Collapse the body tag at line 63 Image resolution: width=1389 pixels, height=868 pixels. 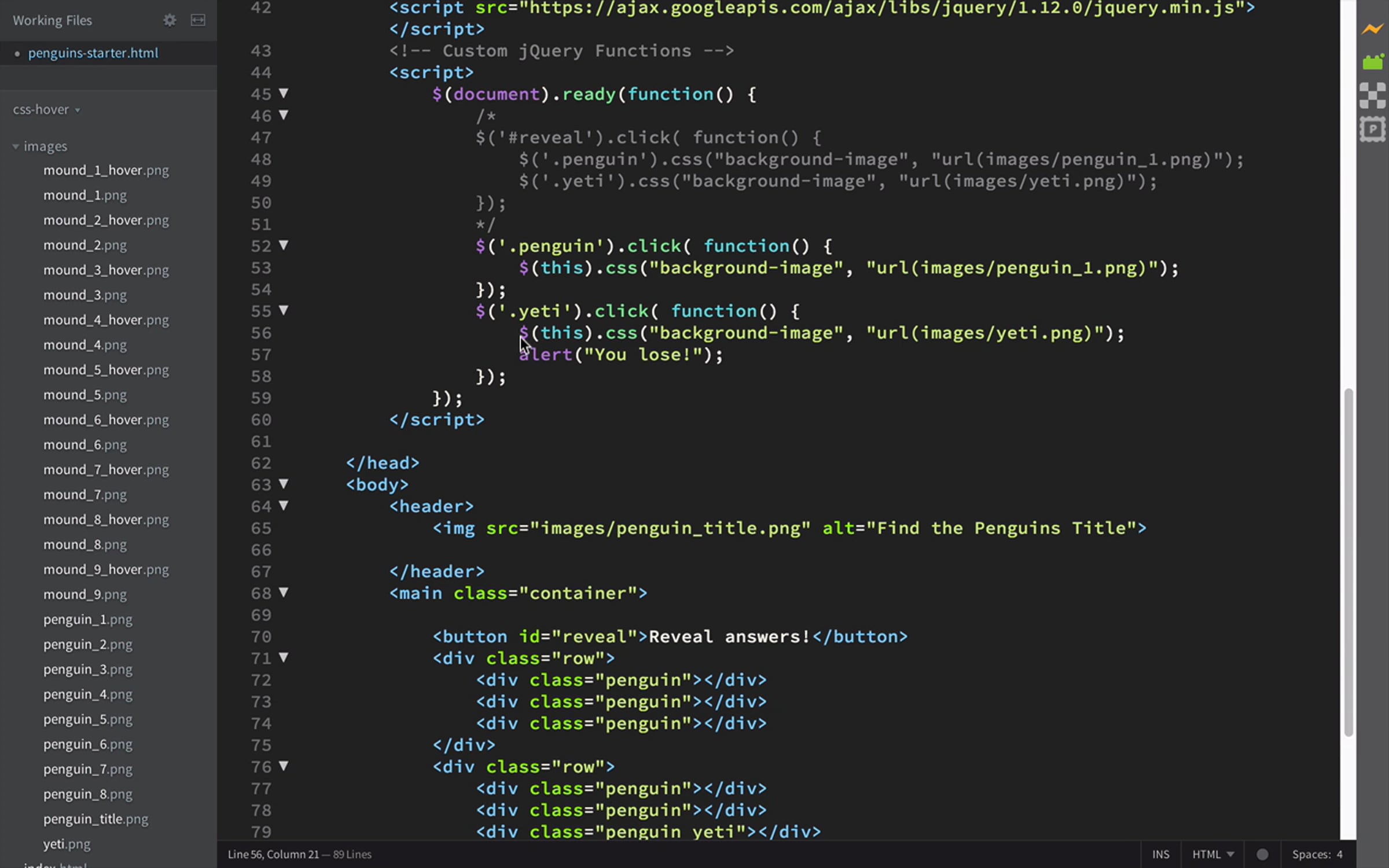click(284, 484)
